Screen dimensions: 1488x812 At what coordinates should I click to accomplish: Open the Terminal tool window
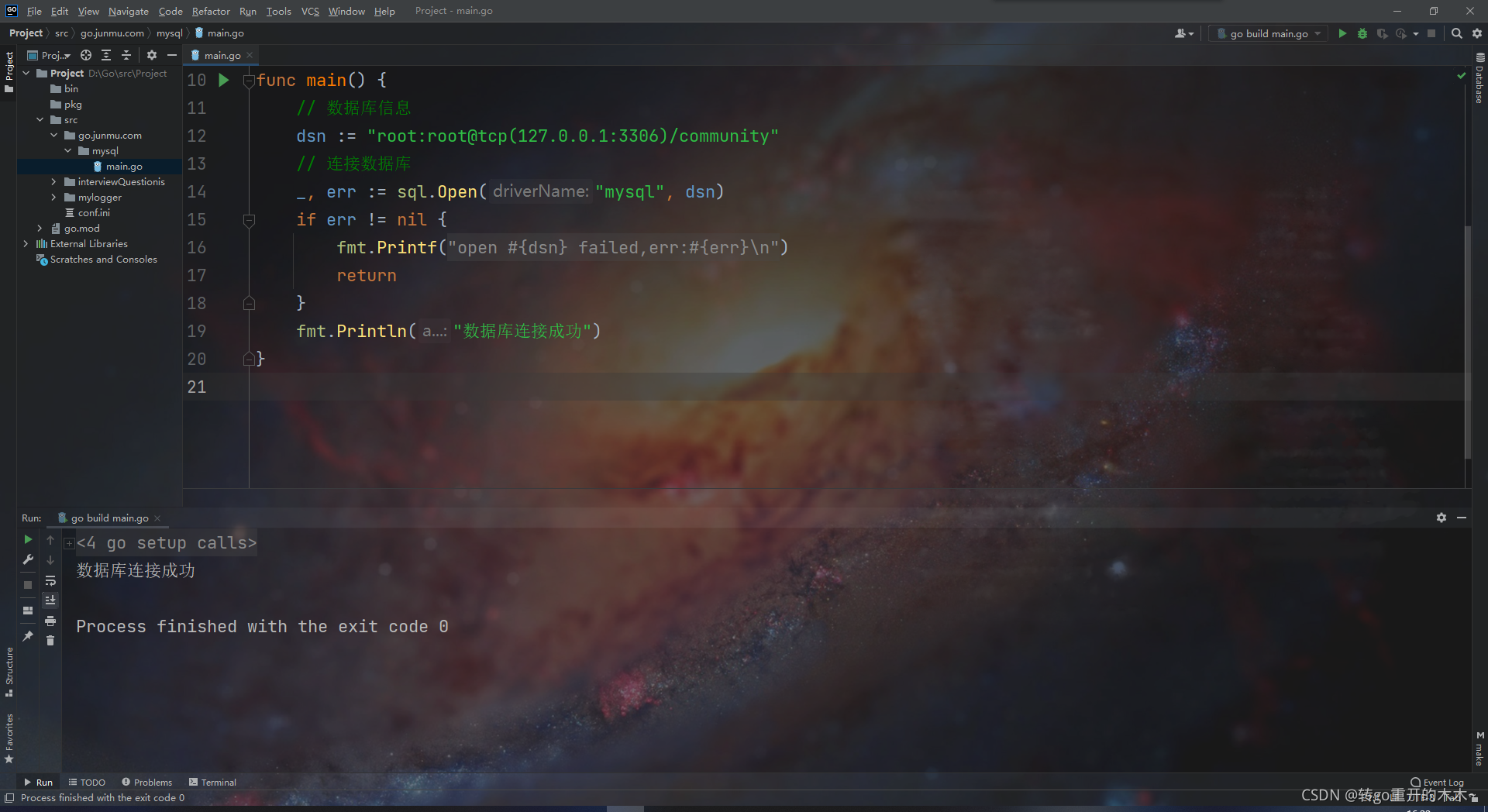click(212, 782)
